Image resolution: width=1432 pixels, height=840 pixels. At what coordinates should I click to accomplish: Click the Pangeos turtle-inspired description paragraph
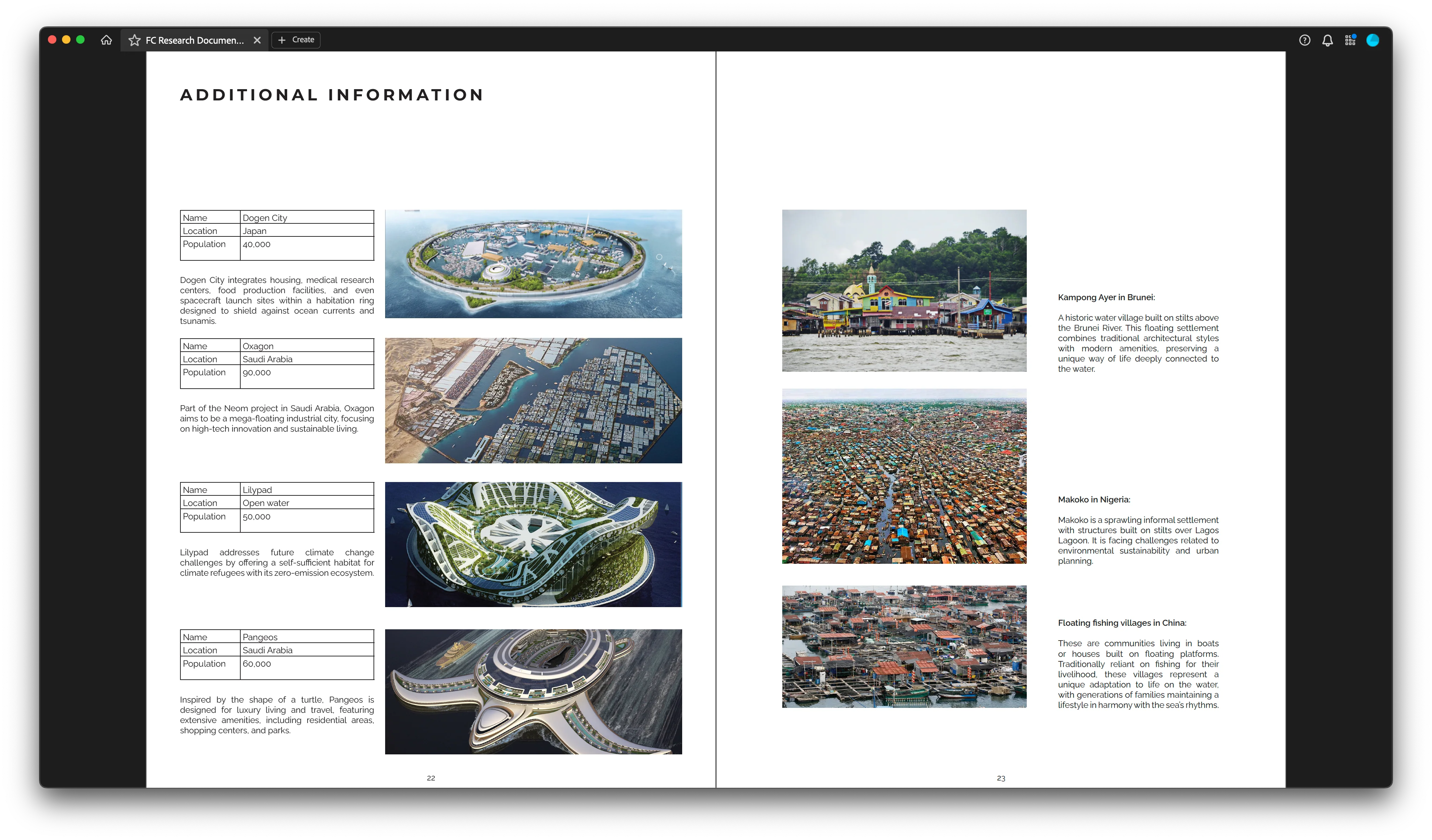point(277,715)
